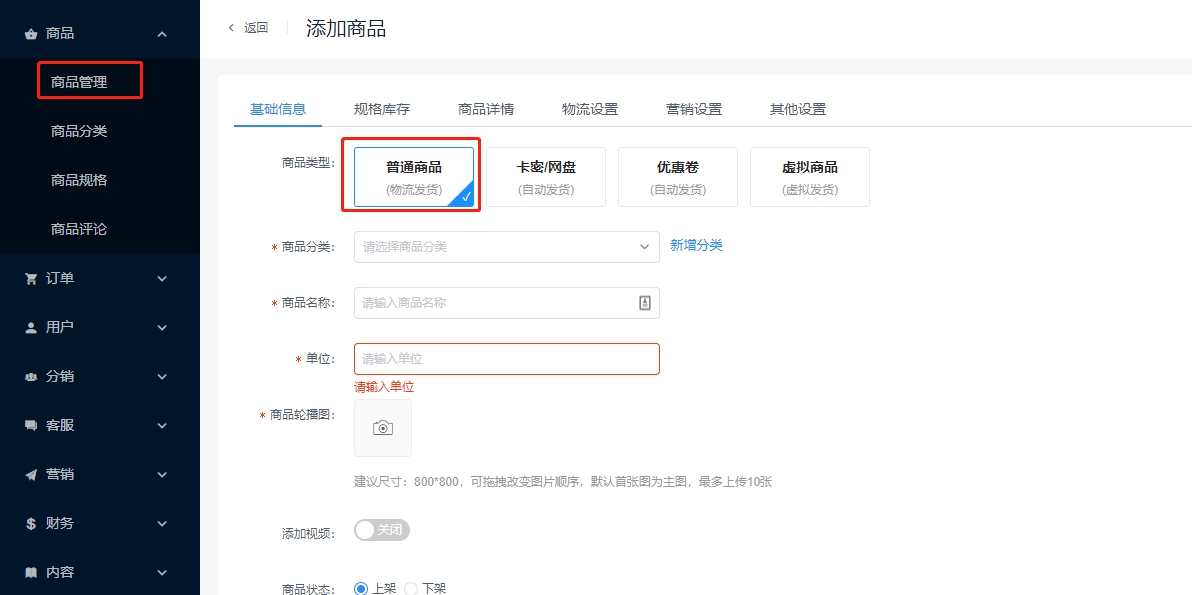Click the dollar icon beside 财务
The width and height of the screenshot is (1192, 595).
(x=31, y=523)
